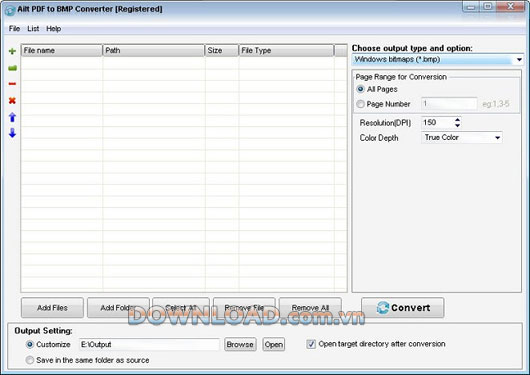Click the red minus remove file icon
The height and width of the screenshot is (375, 530).
[x=12, y=84]
